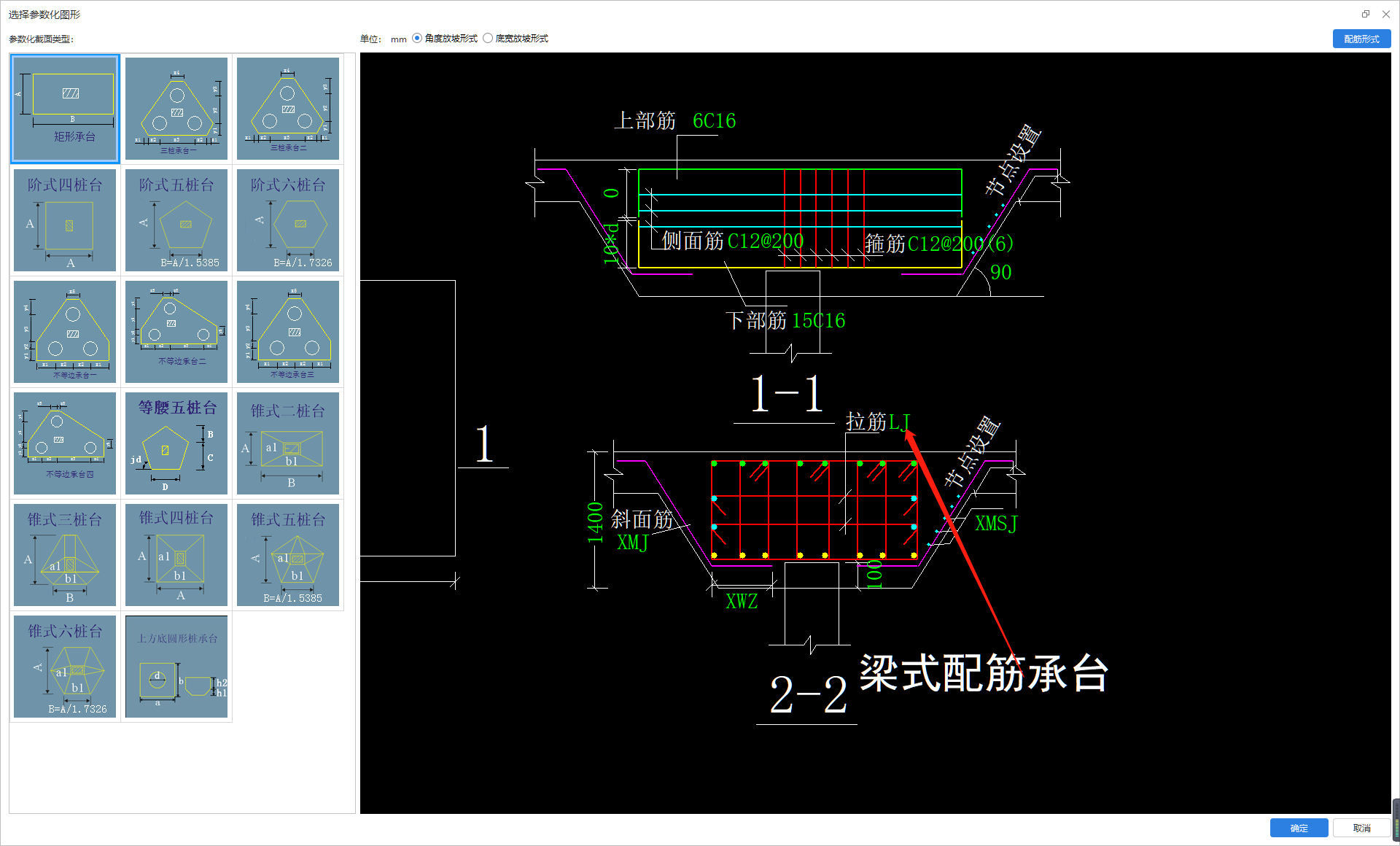Click the 配筋形式 button
Screen dimensions: 1400x846
pos(1361,39)
